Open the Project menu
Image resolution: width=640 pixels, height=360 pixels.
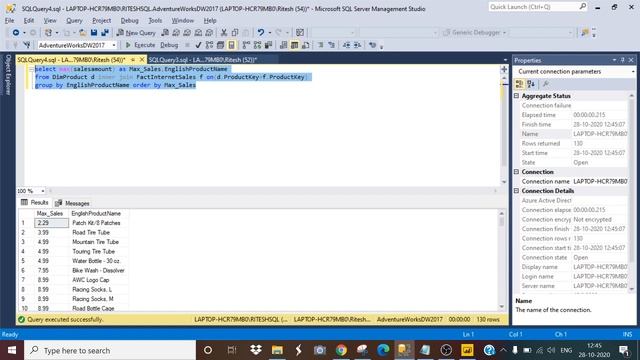coord(101,20)
